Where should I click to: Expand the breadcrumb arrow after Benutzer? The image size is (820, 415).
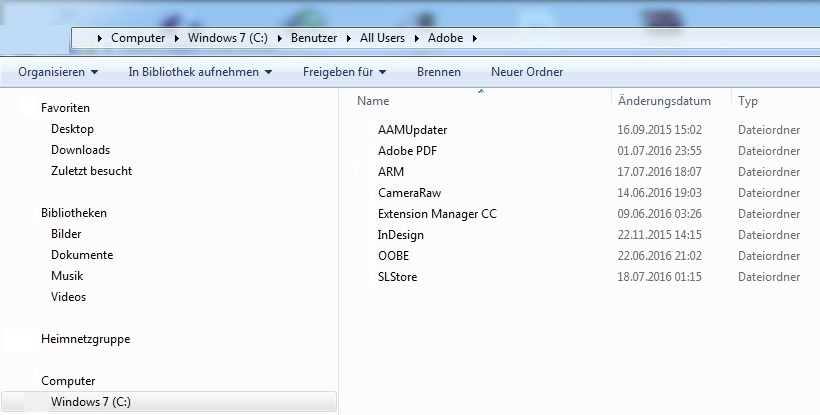pos(349,39)
